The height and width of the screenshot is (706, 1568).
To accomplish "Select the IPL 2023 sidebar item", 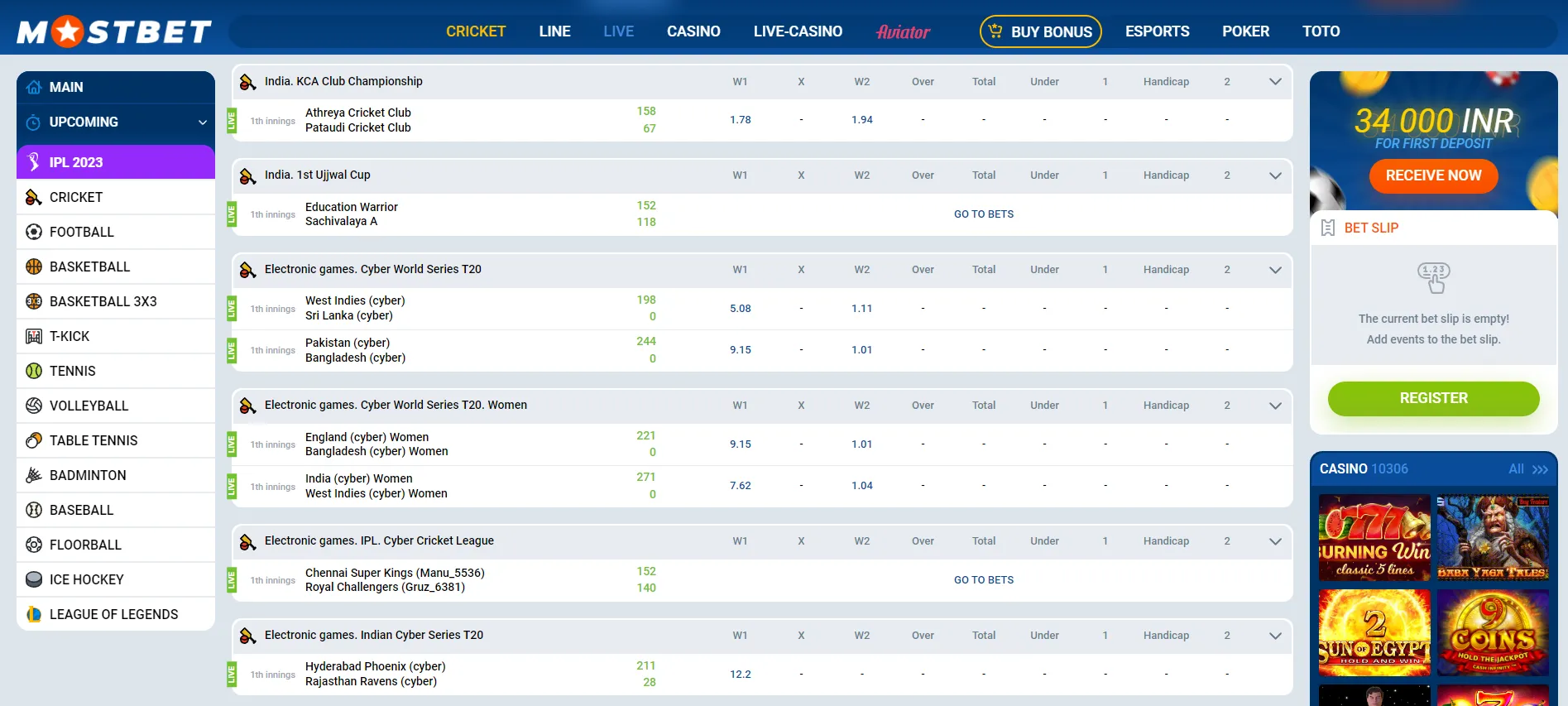I will (x=116, y=162).
